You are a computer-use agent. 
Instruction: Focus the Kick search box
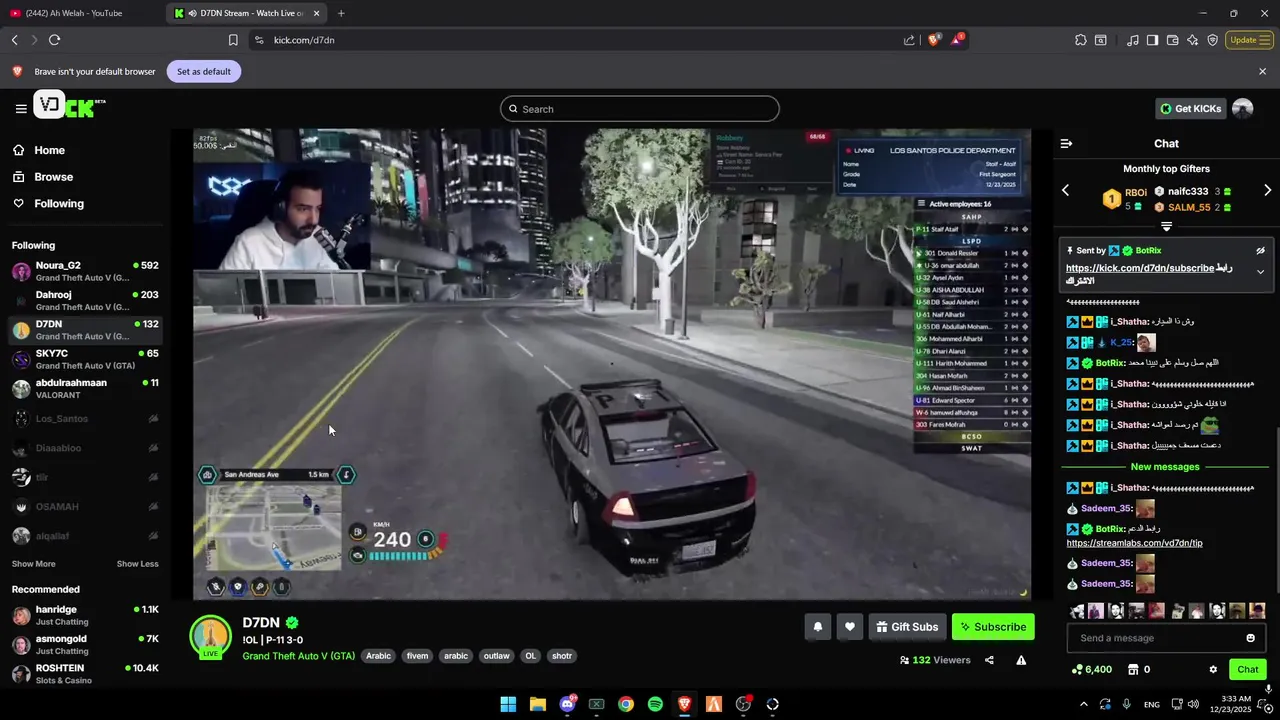click(640, 109)
